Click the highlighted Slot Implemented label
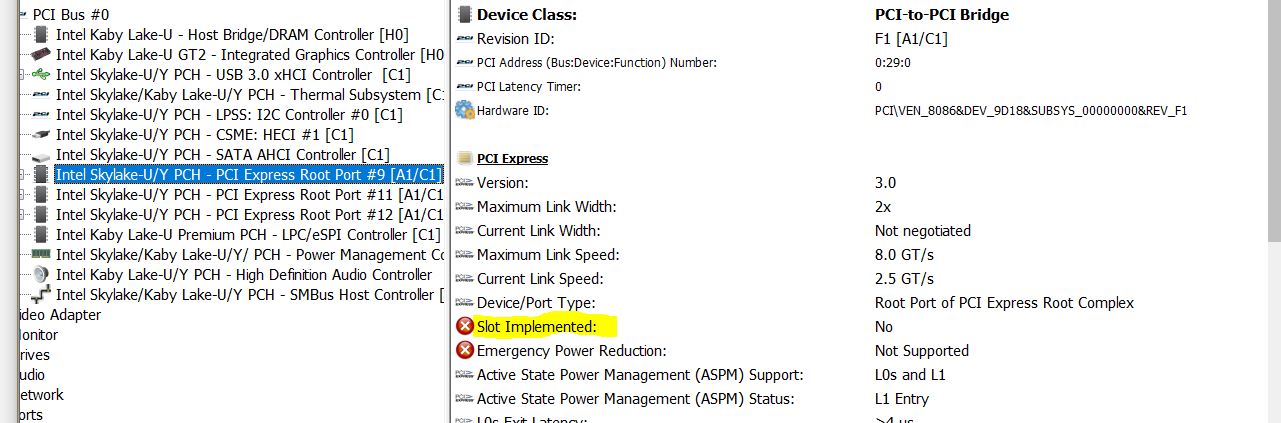 [537, 326]
